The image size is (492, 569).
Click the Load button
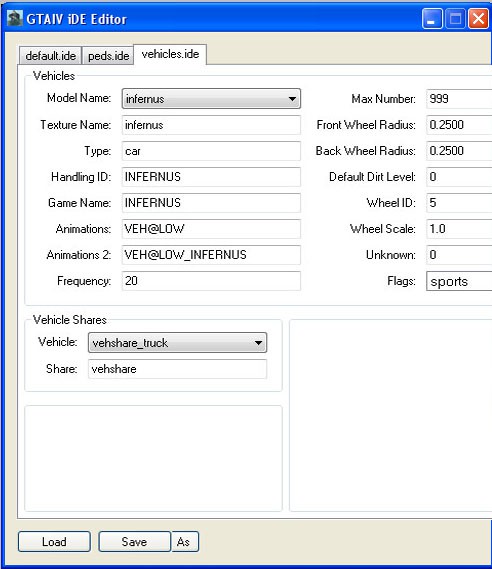point(54,542)
